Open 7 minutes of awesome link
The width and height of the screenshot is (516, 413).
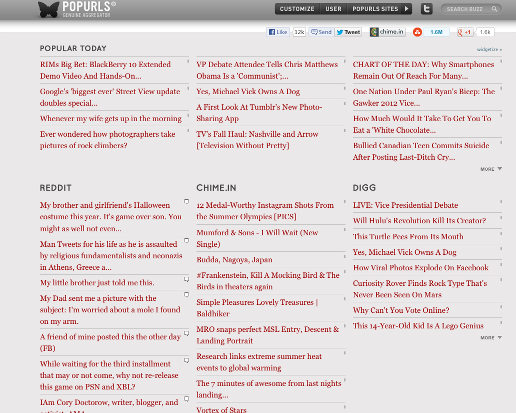tap(269, 389)
